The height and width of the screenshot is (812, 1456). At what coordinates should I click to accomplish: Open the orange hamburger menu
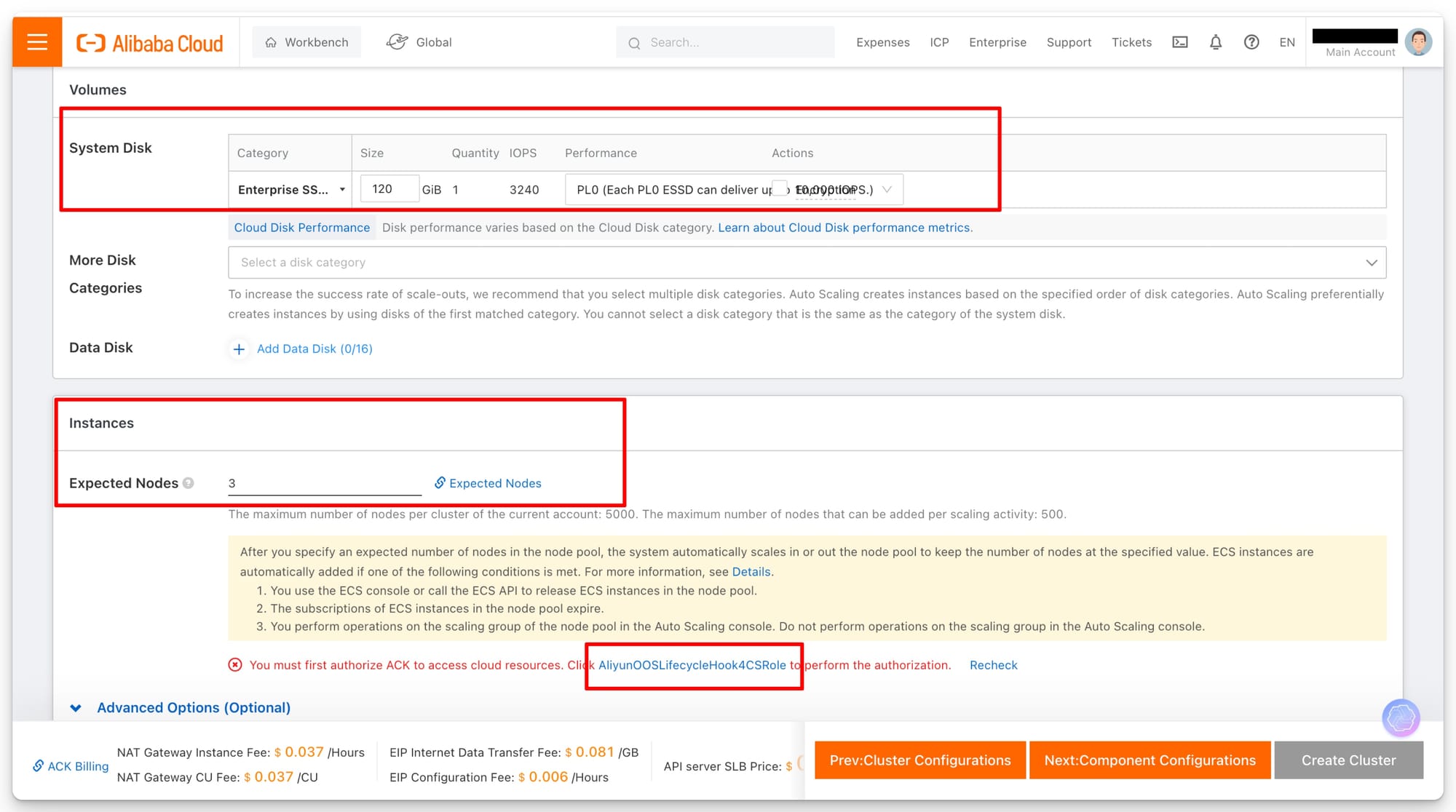point(37,42)
